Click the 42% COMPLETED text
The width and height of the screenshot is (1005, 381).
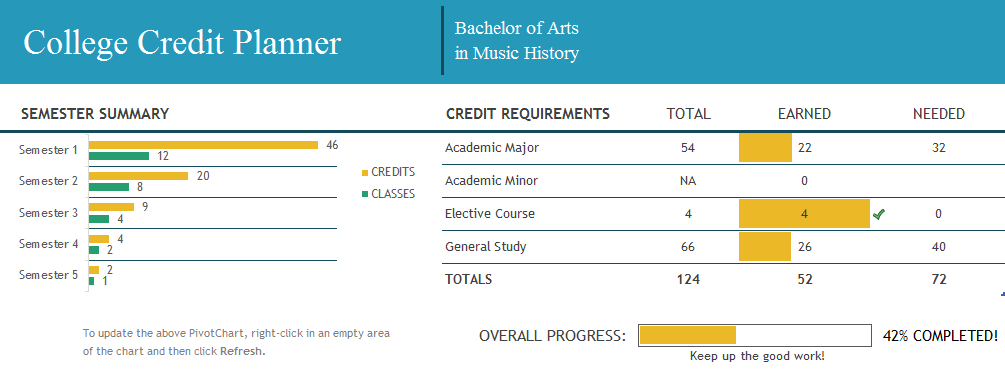940,335
